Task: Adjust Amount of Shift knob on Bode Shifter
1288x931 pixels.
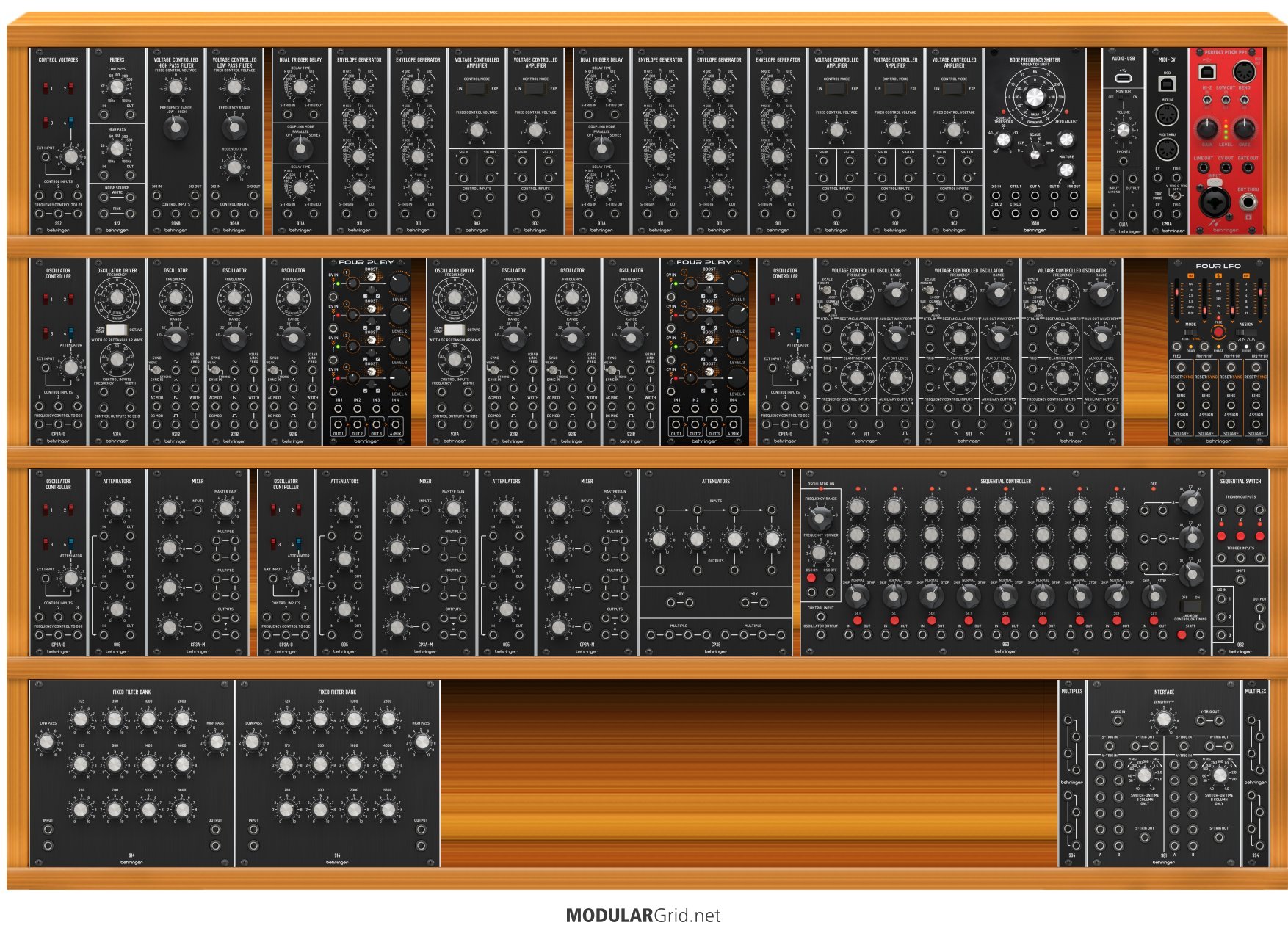Action: (1035, 97)
